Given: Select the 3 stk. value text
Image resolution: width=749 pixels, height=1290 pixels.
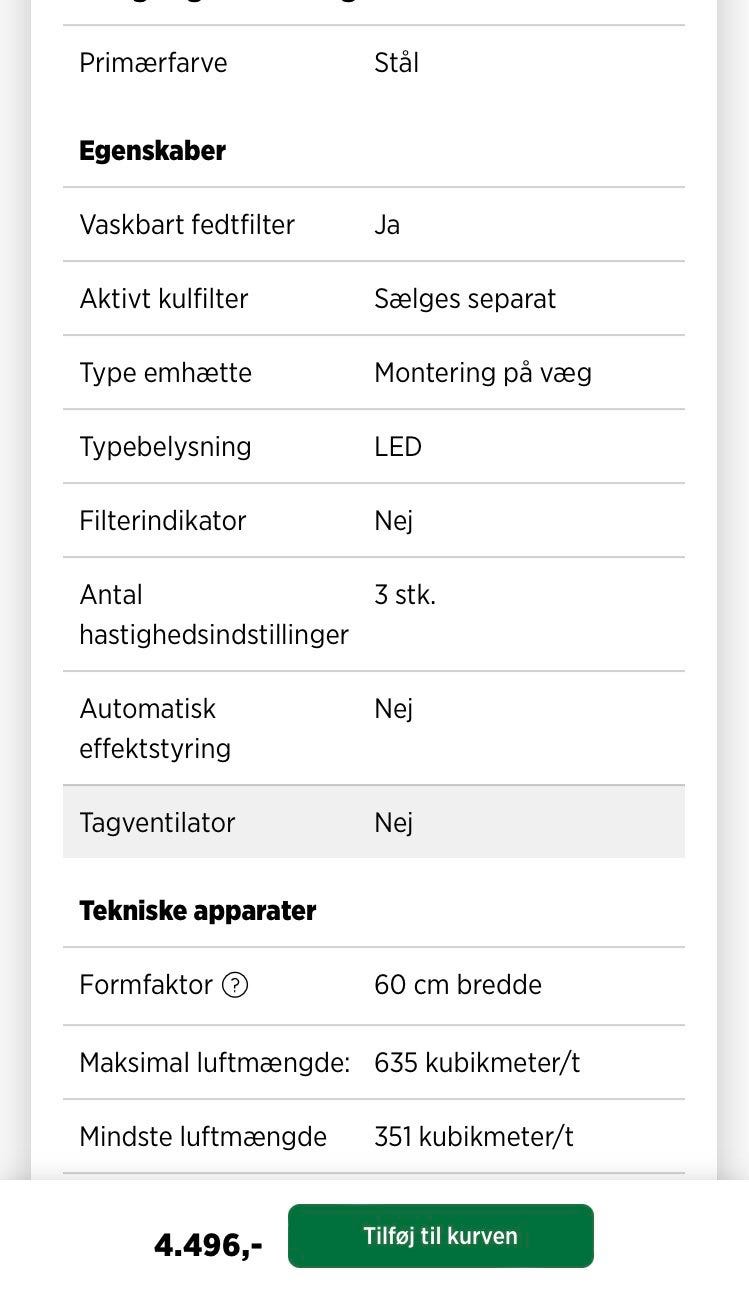Looking at the screenshot, I should [404, 595].
